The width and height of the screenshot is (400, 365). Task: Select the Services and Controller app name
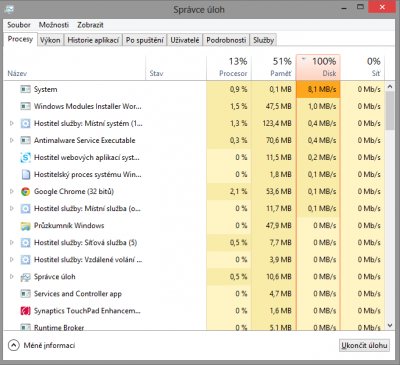coord(78,294)
